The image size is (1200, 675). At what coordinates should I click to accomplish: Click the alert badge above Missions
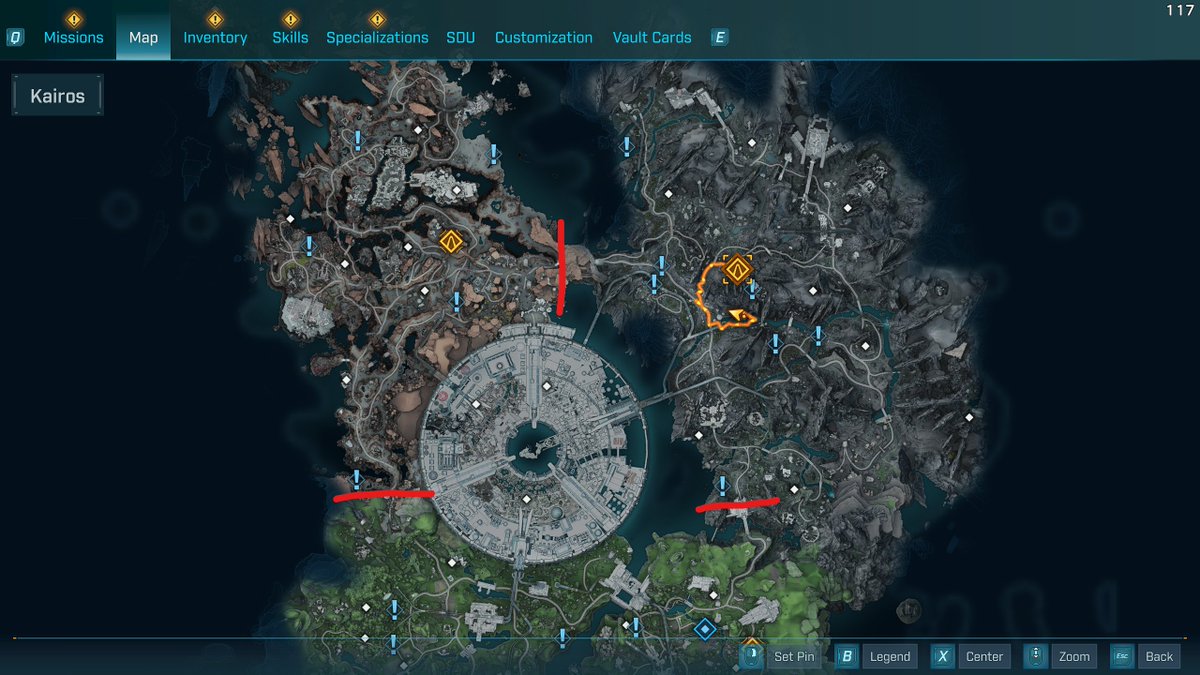[73, 18]
